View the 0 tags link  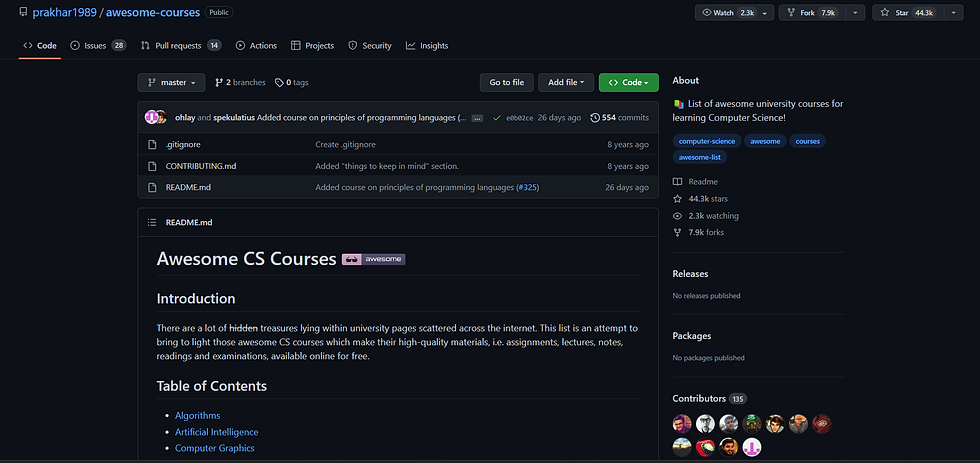pos(291,82)
